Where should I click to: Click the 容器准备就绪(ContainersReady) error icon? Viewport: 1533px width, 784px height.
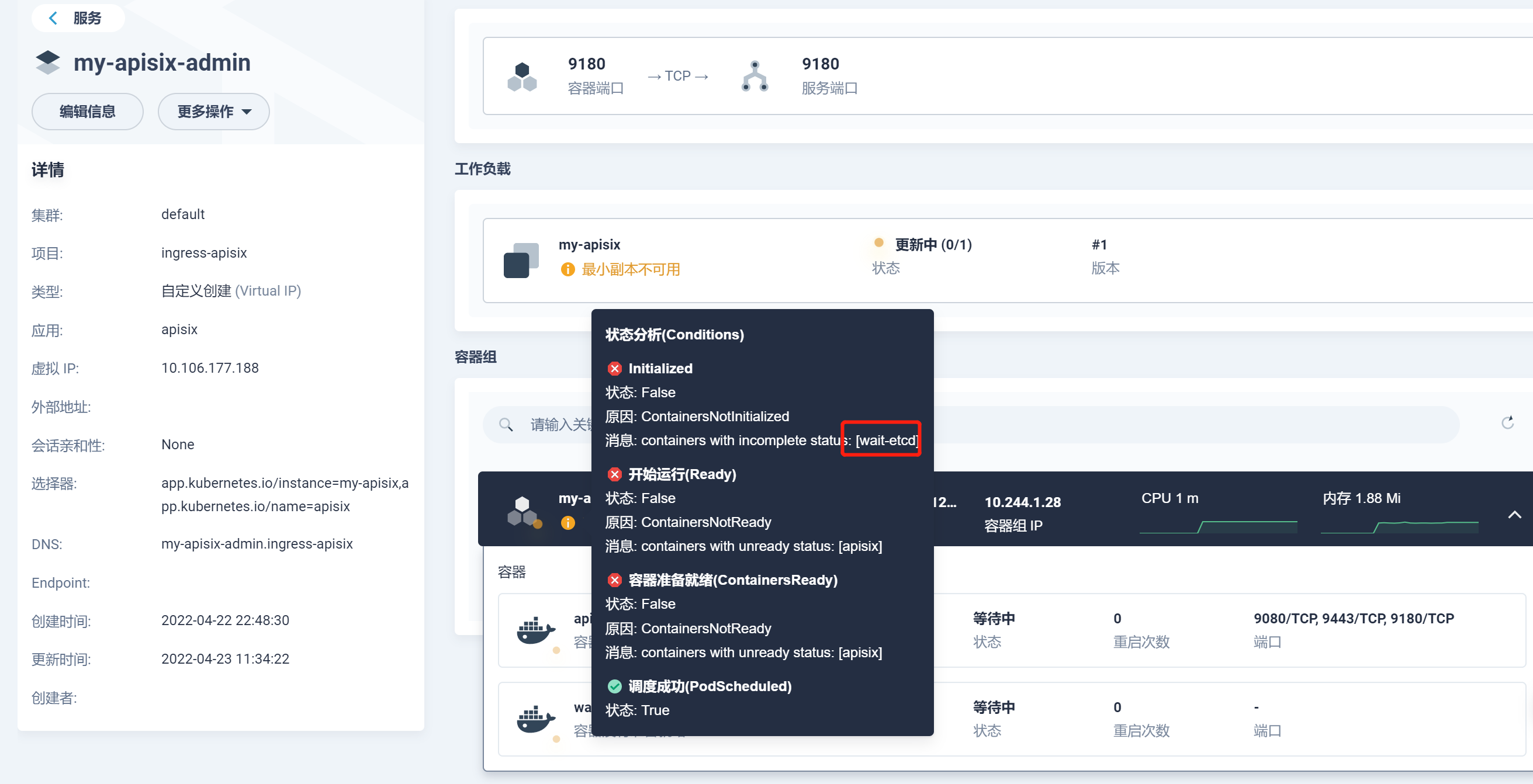click(615, 581)
